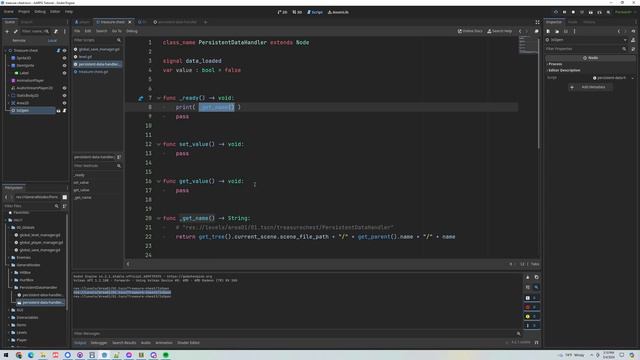Stop the running project
640x360 pixels.
573,12
